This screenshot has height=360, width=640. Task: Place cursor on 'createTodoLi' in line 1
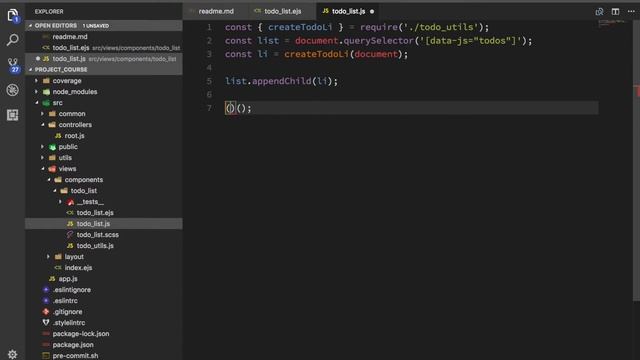pyautogui.click(x=300, y=27)
